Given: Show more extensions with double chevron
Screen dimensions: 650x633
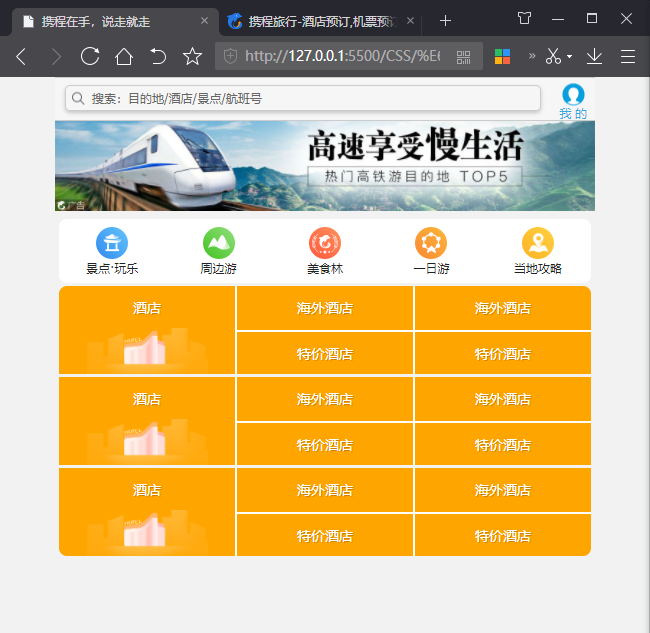Looking at the screenshot, I should point(532,56).
